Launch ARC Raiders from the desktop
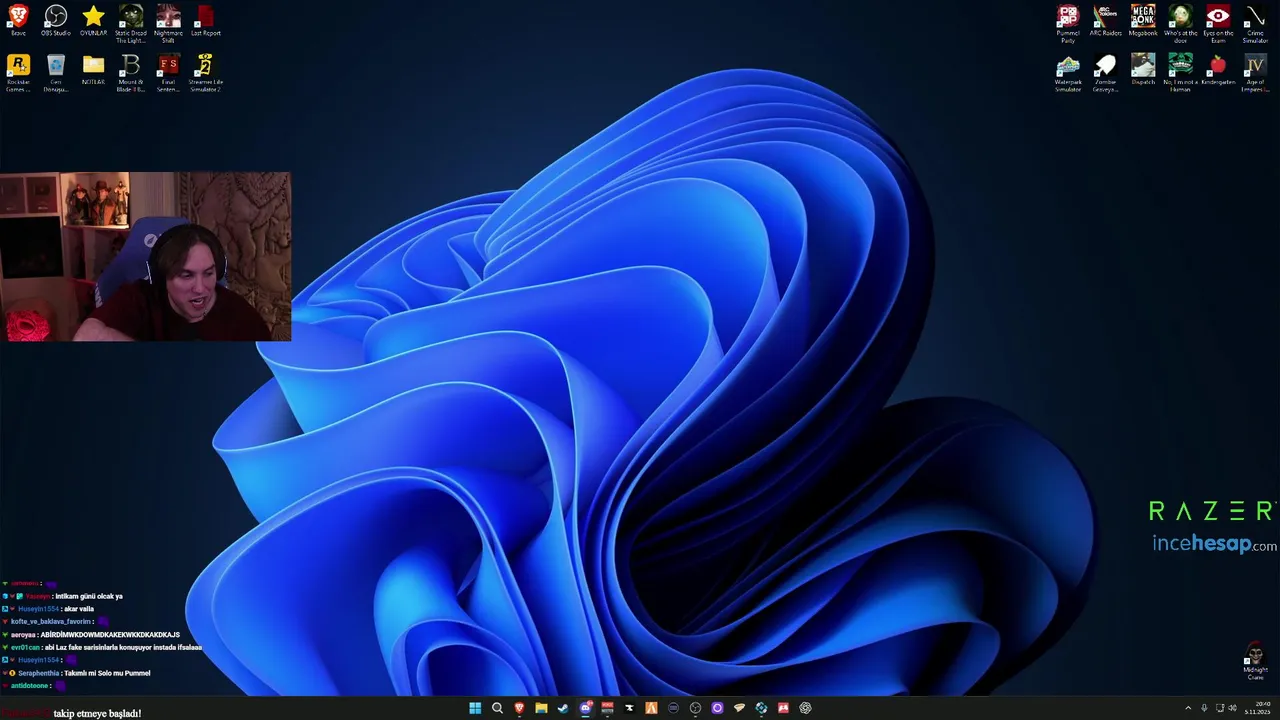This screenshot has width=1280, height=720. pyautogui.click(x=1105, y=22)
